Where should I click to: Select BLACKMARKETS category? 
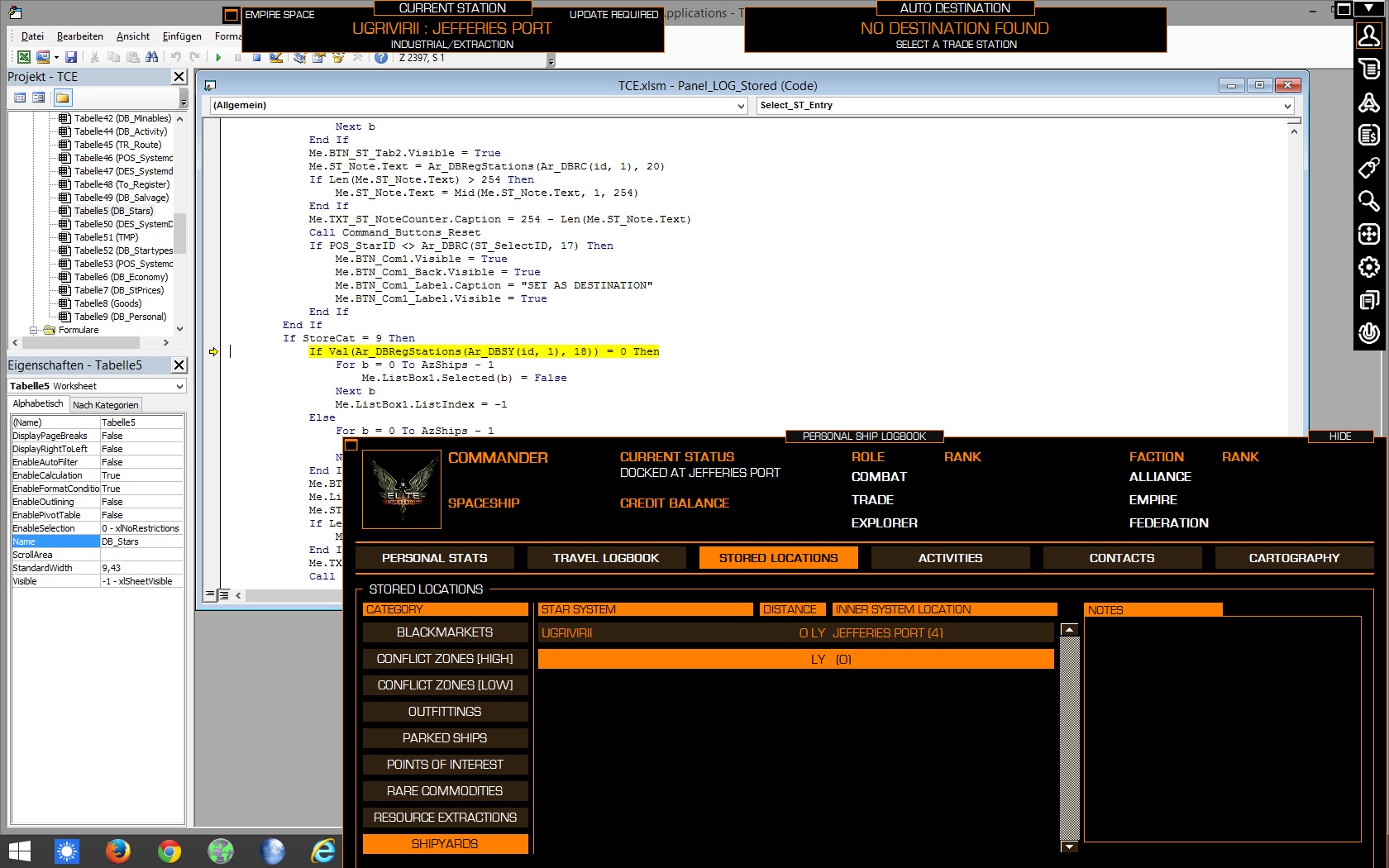(445, 632)
